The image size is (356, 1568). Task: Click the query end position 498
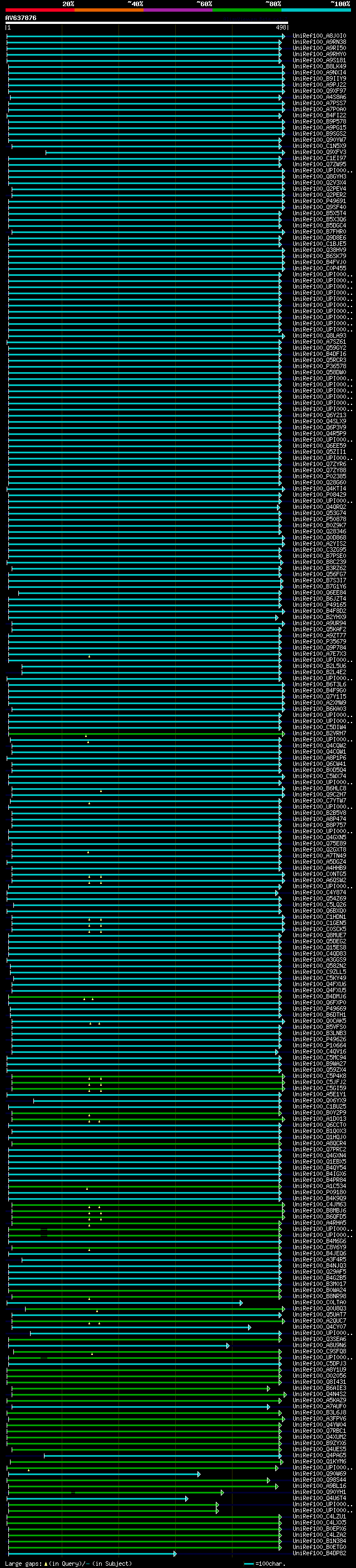coord(280,27)
